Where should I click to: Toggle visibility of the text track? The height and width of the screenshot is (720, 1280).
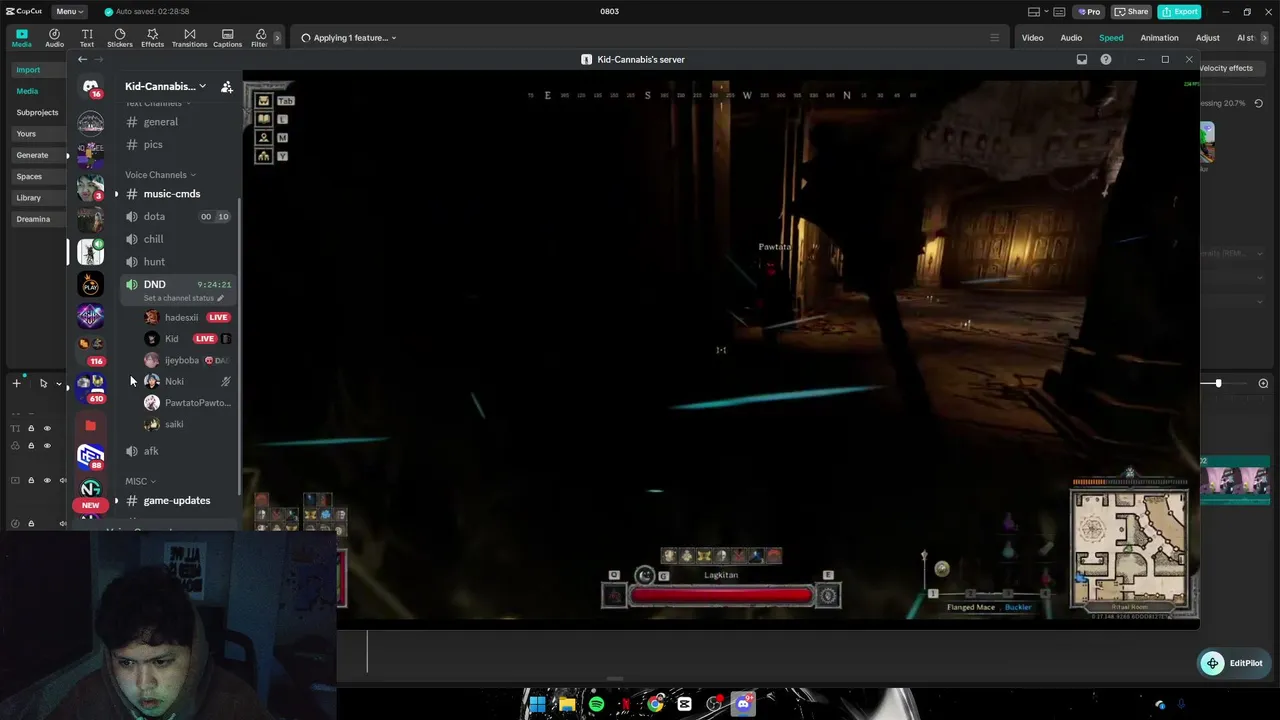tap(47, 428)
